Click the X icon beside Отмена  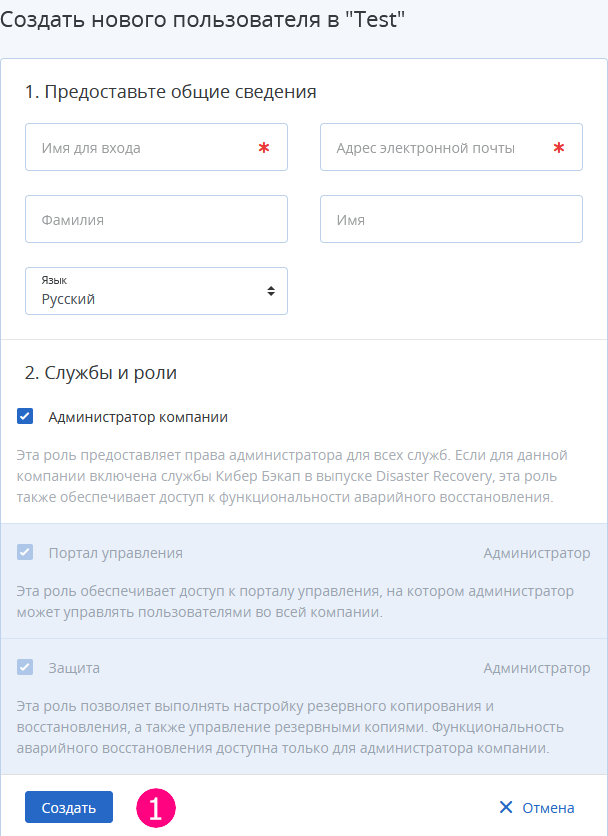[x=506, y=807]
